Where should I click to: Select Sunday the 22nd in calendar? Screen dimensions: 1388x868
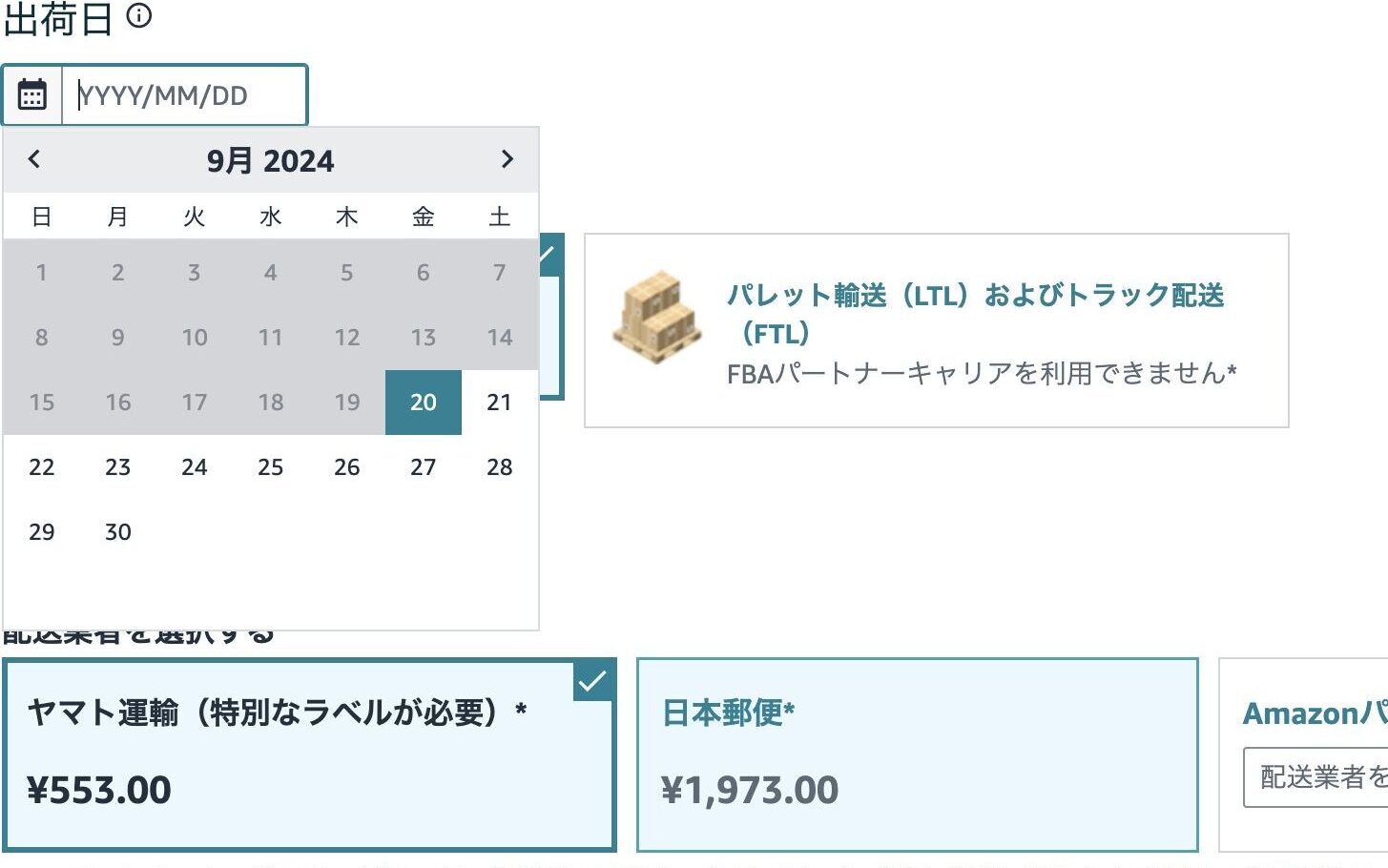point(42,467)
